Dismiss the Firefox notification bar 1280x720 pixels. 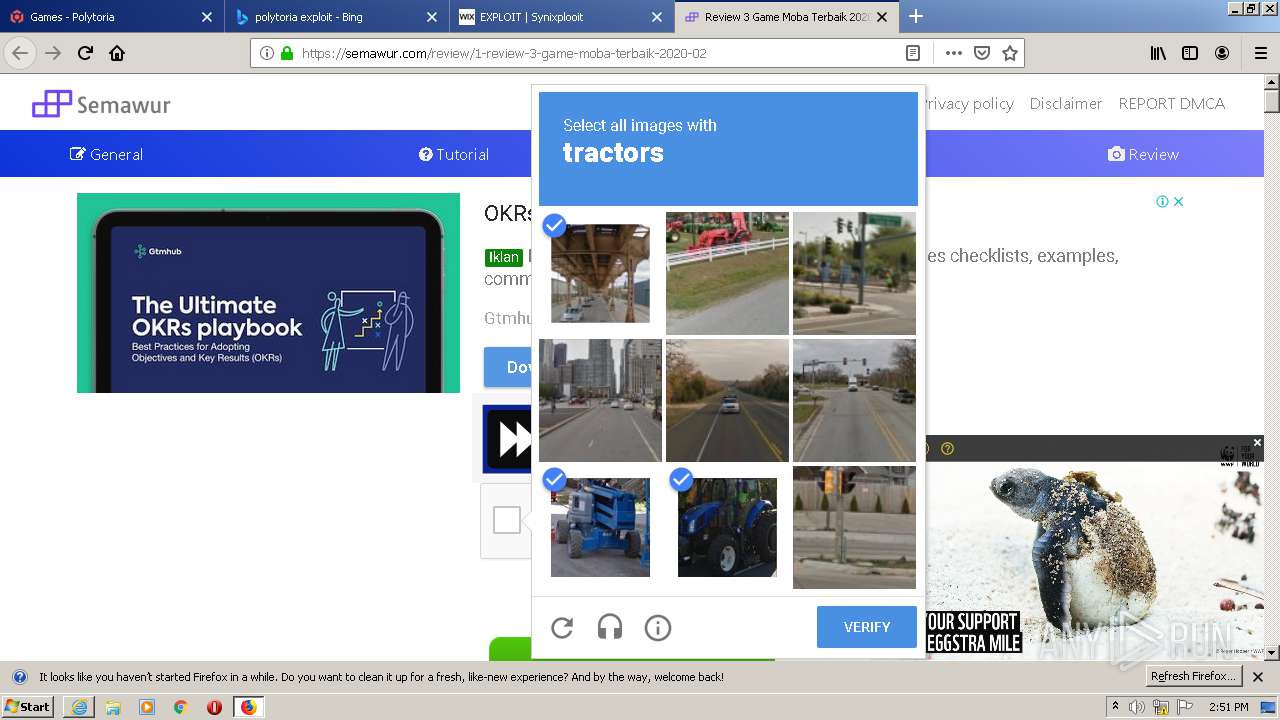(x=1258, y=677)
